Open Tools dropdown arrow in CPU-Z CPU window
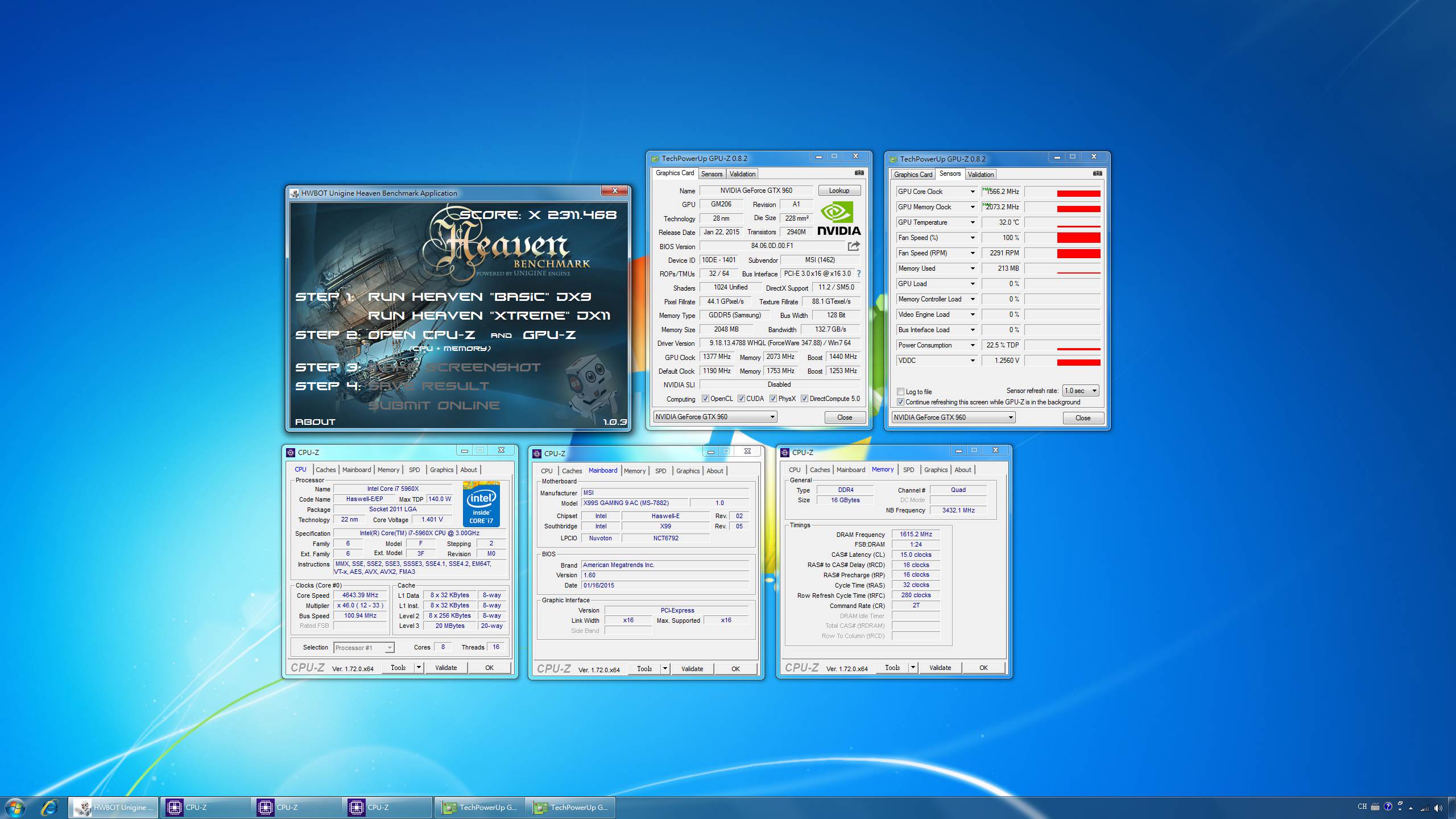Image resolution: width=1456 pixels, height=819 pixels. pos(419,668)
